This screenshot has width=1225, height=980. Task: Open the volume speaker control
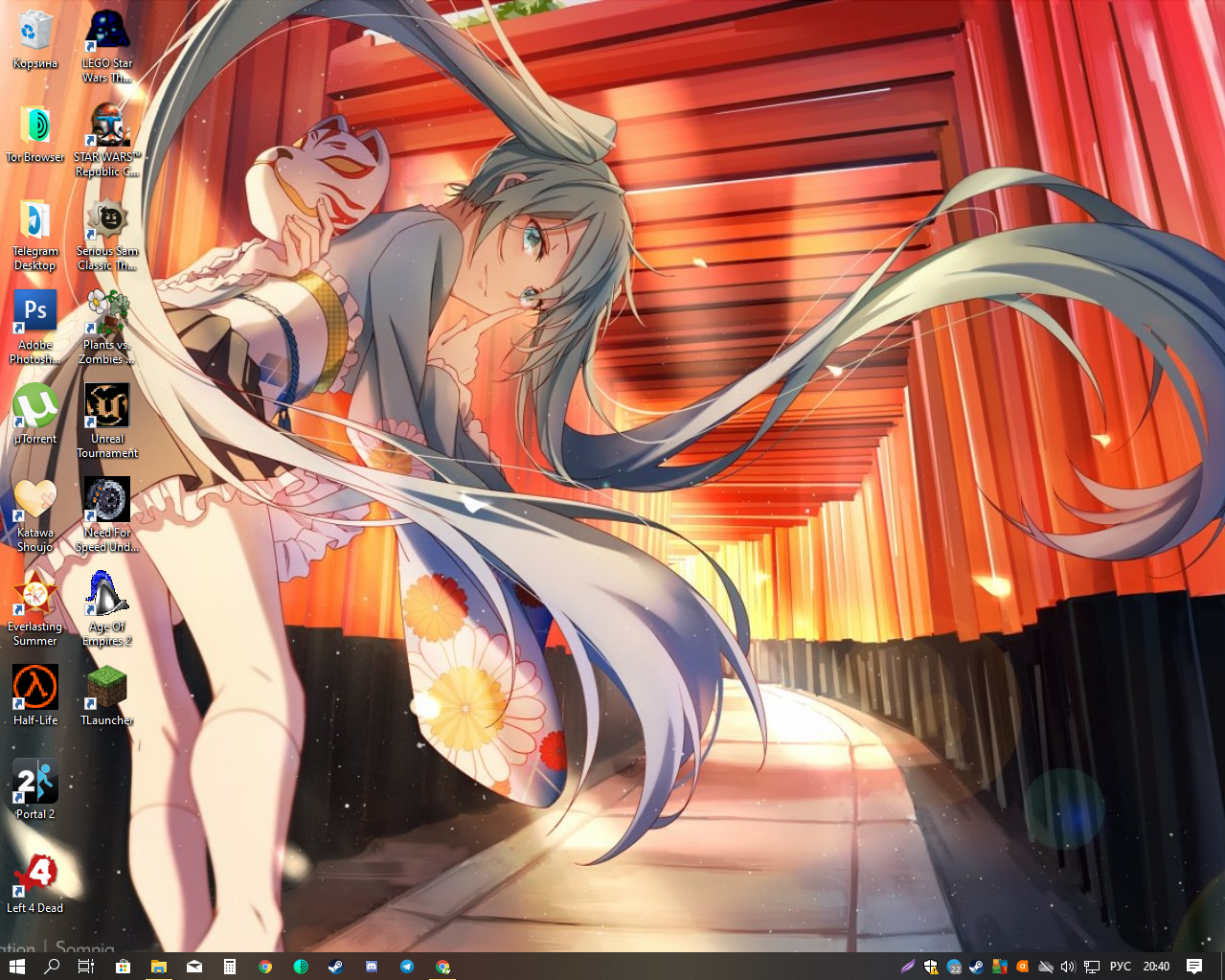tap(1068, 967)
